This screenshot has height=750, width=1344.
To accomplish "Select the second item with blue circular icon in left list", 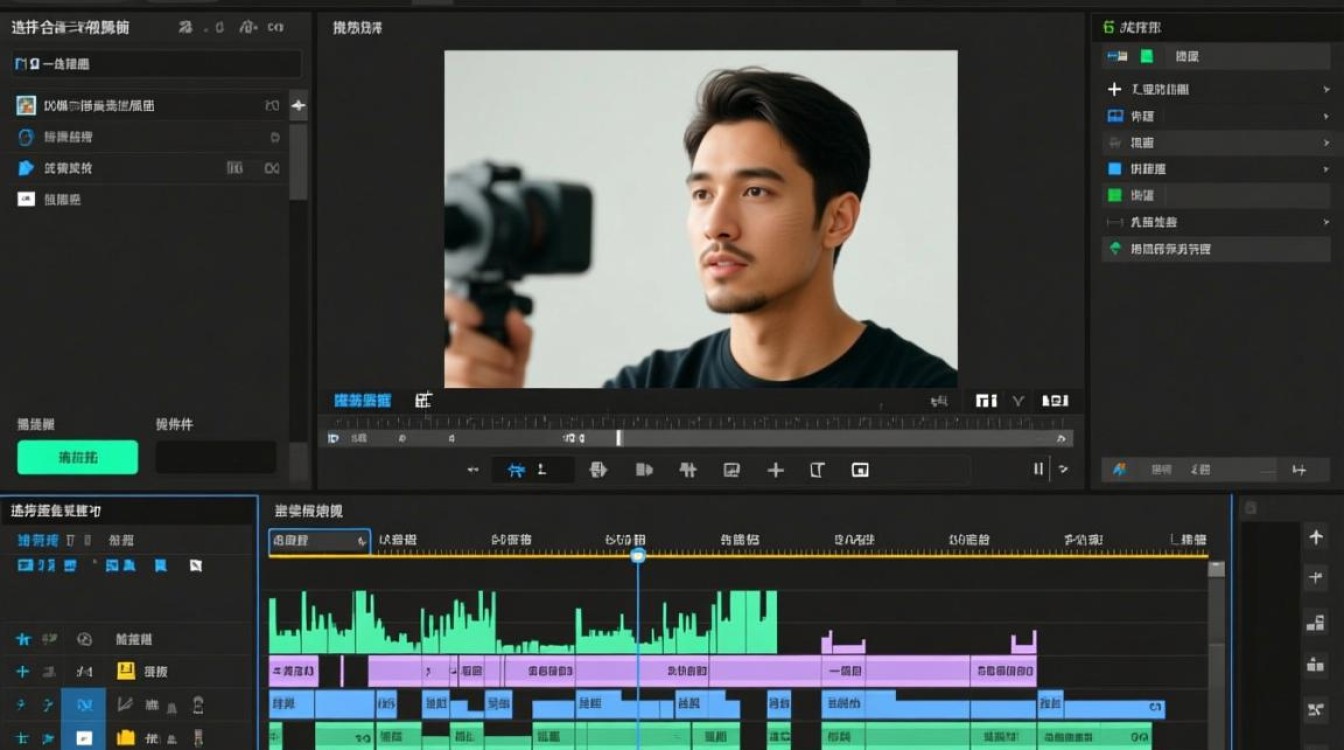I will [x=150, y=137].
